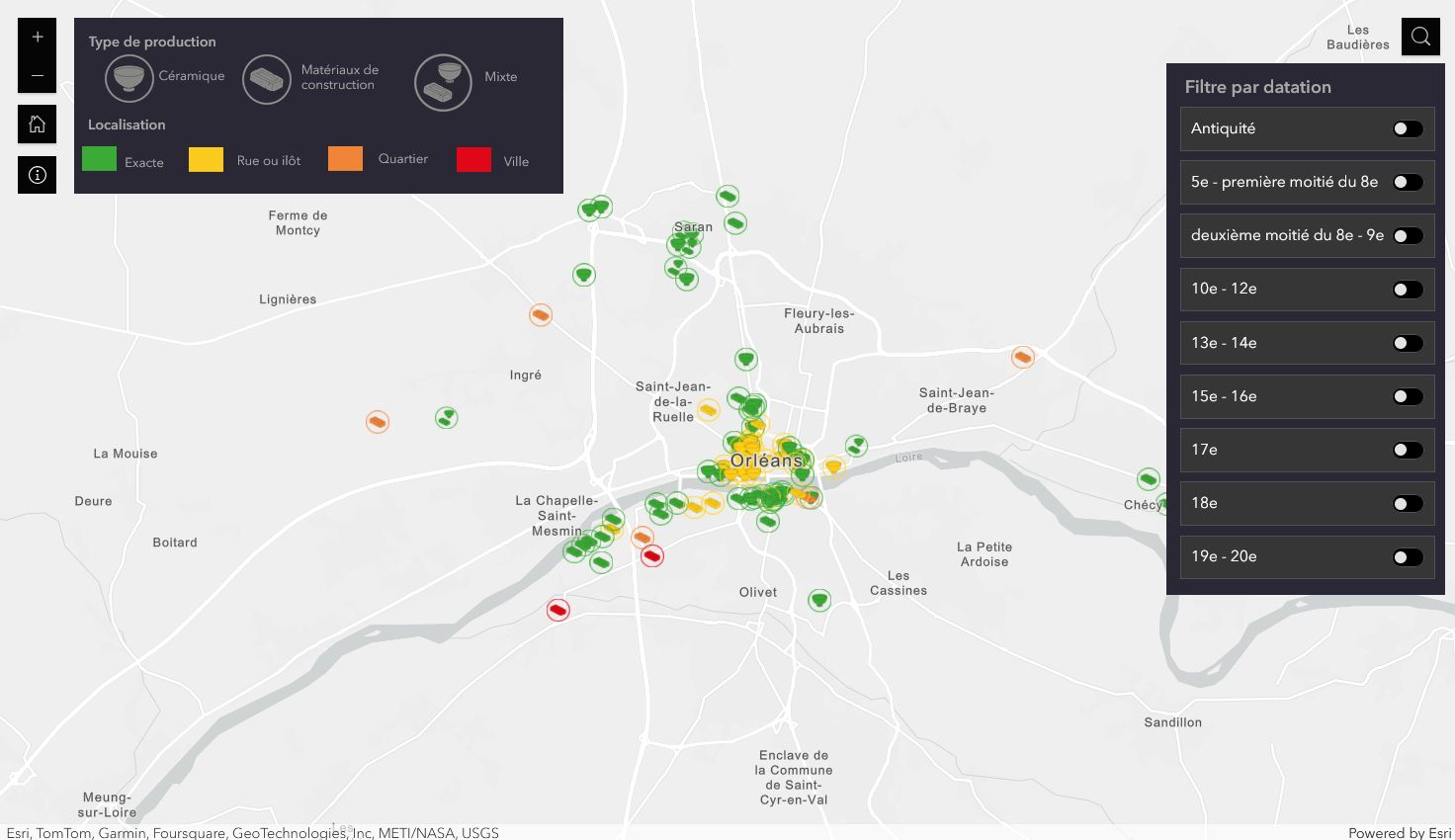The width and height of the screenshot is (1455, 840).
Task: Open the map search magnifier
Action: [1420, 37]
